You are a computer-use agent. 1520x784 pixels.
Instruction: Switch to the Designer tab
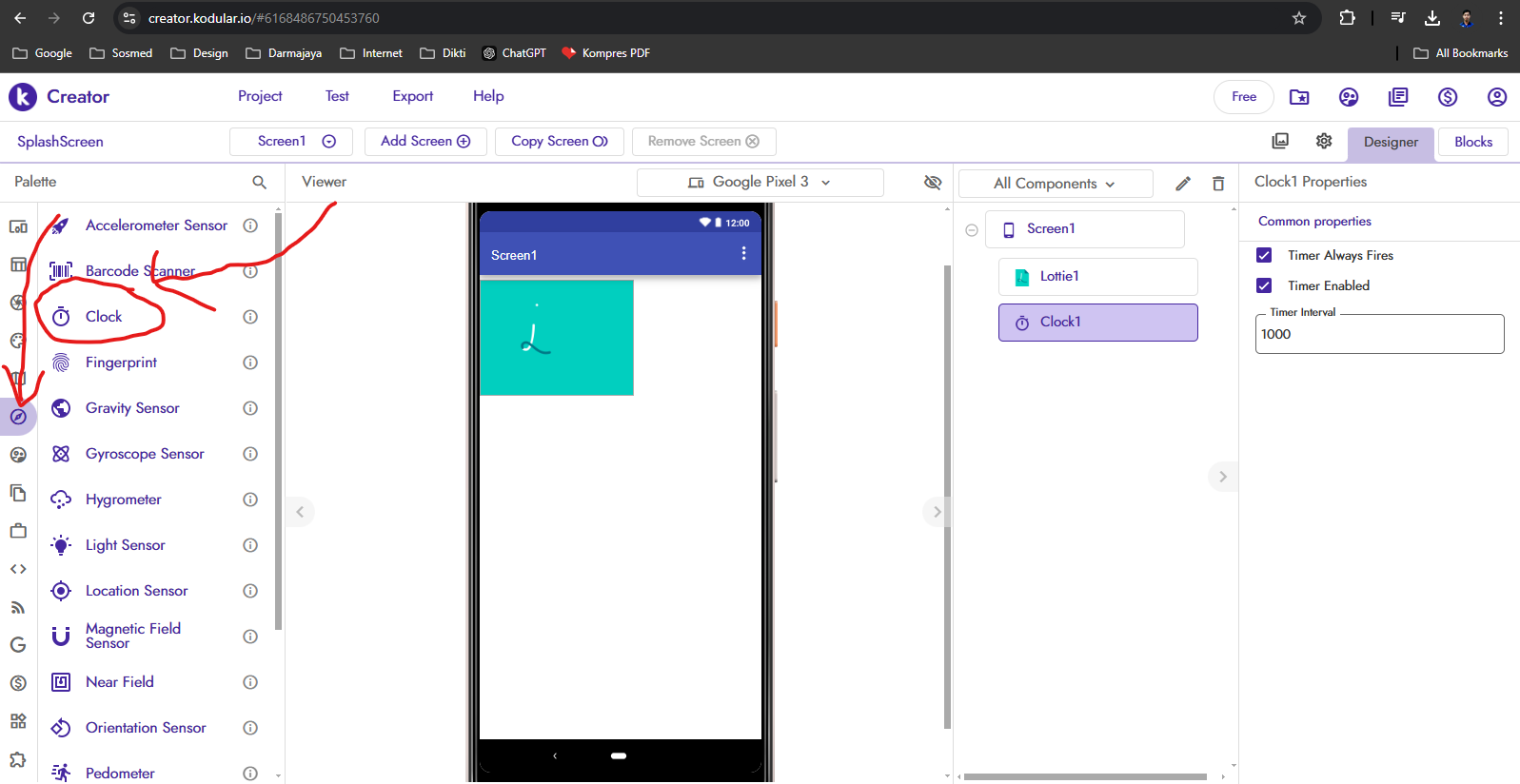[1391, 143]
